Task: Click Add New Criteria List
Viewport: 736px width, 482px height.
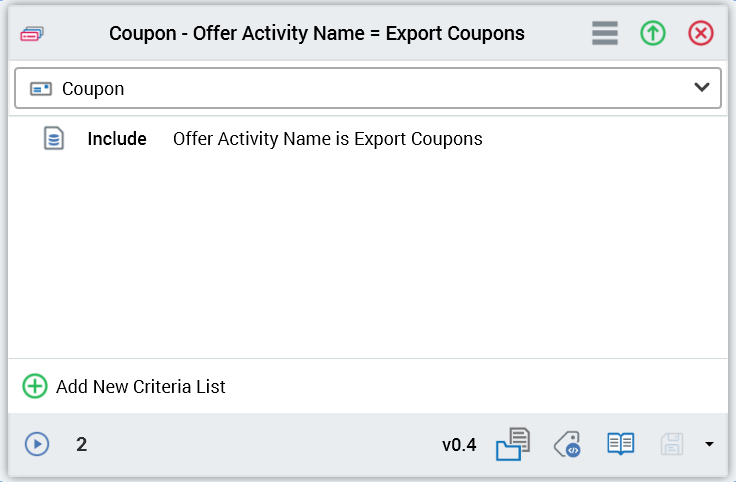Action: 141,386
